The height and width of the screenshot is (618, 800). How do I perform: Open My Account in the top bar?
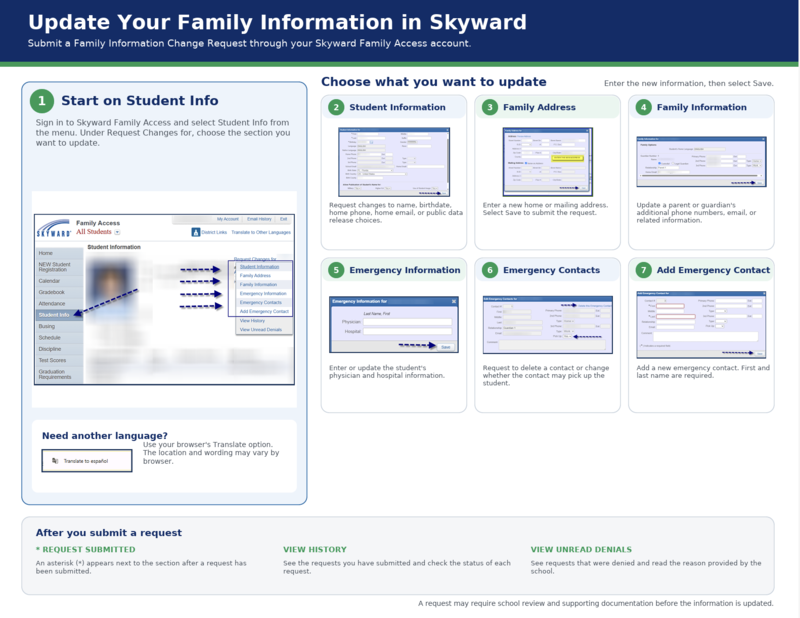[228, 219]
